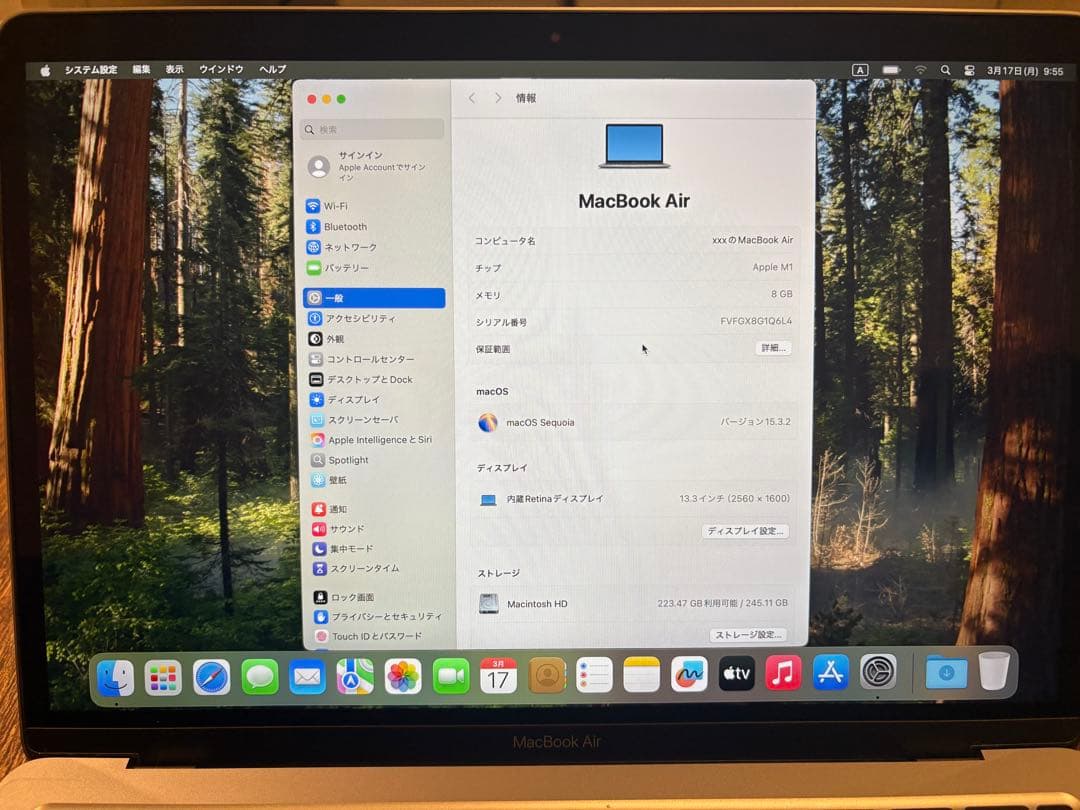Click the forward navigation chevron
Screen dimensions: 1080x810
coord(497,98)
